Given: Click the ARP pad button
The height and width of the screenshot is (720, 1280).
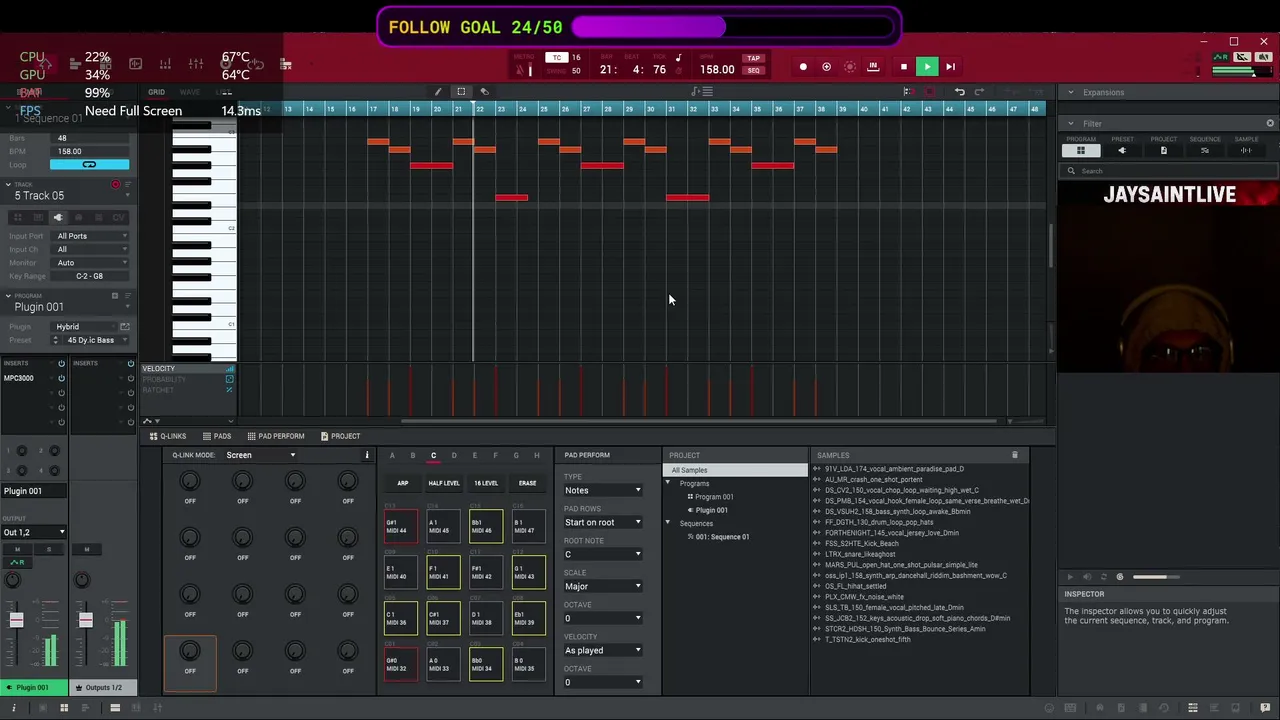Looking at the screenshot, I should pos(402,483).
